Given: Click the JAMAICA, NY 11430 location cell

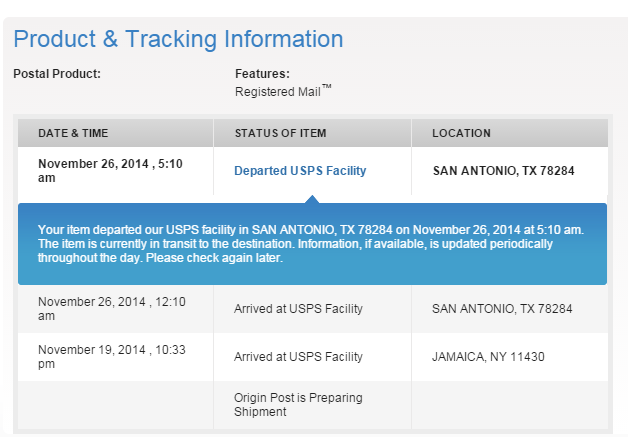Looking at the screenshot, I should pos(488,357).
